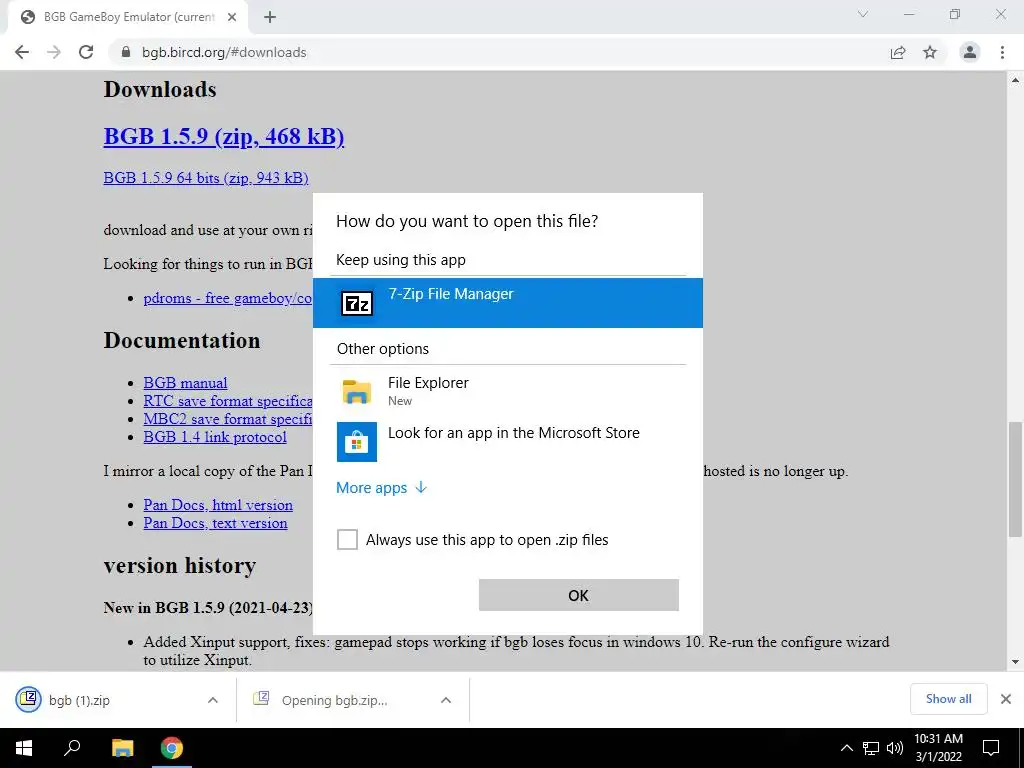Switch to BGB GameBoy Emulator tab
Screen dimensions: 1024x768
(128, 17)
